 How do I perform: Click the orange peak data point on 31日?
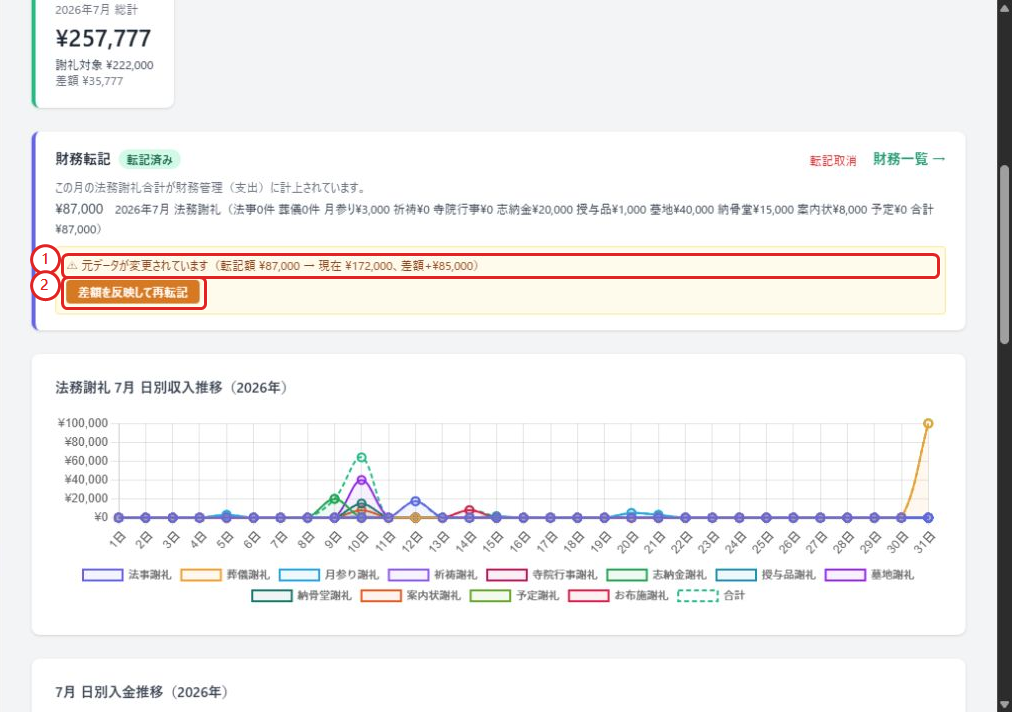928,423
